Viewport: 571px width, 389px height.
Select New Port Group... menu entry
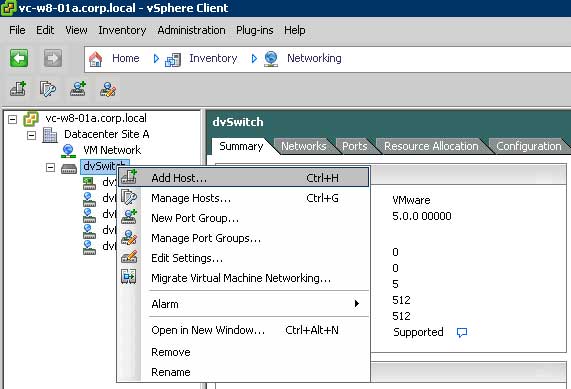tap(243, 218)
